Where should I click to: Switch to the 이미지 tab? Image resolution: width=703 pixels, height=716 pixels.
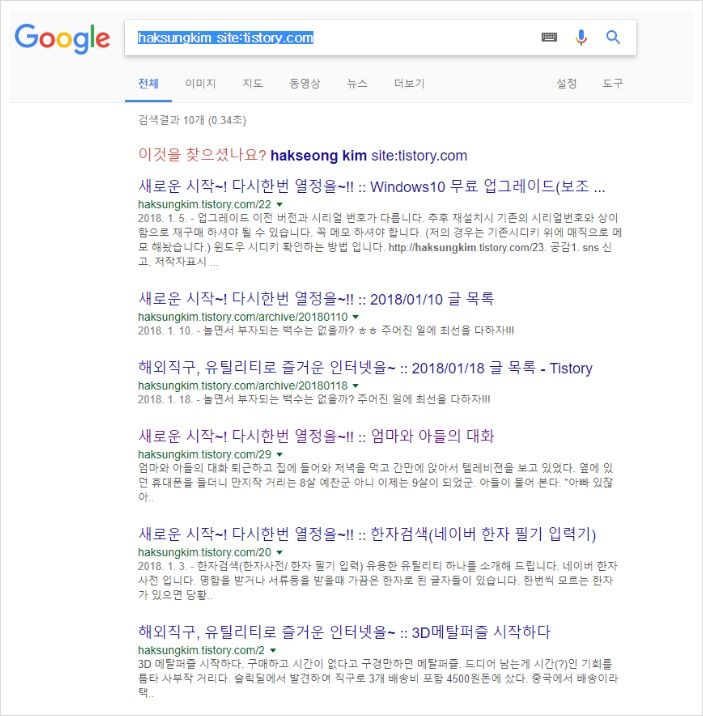click(x=200, y=84)
